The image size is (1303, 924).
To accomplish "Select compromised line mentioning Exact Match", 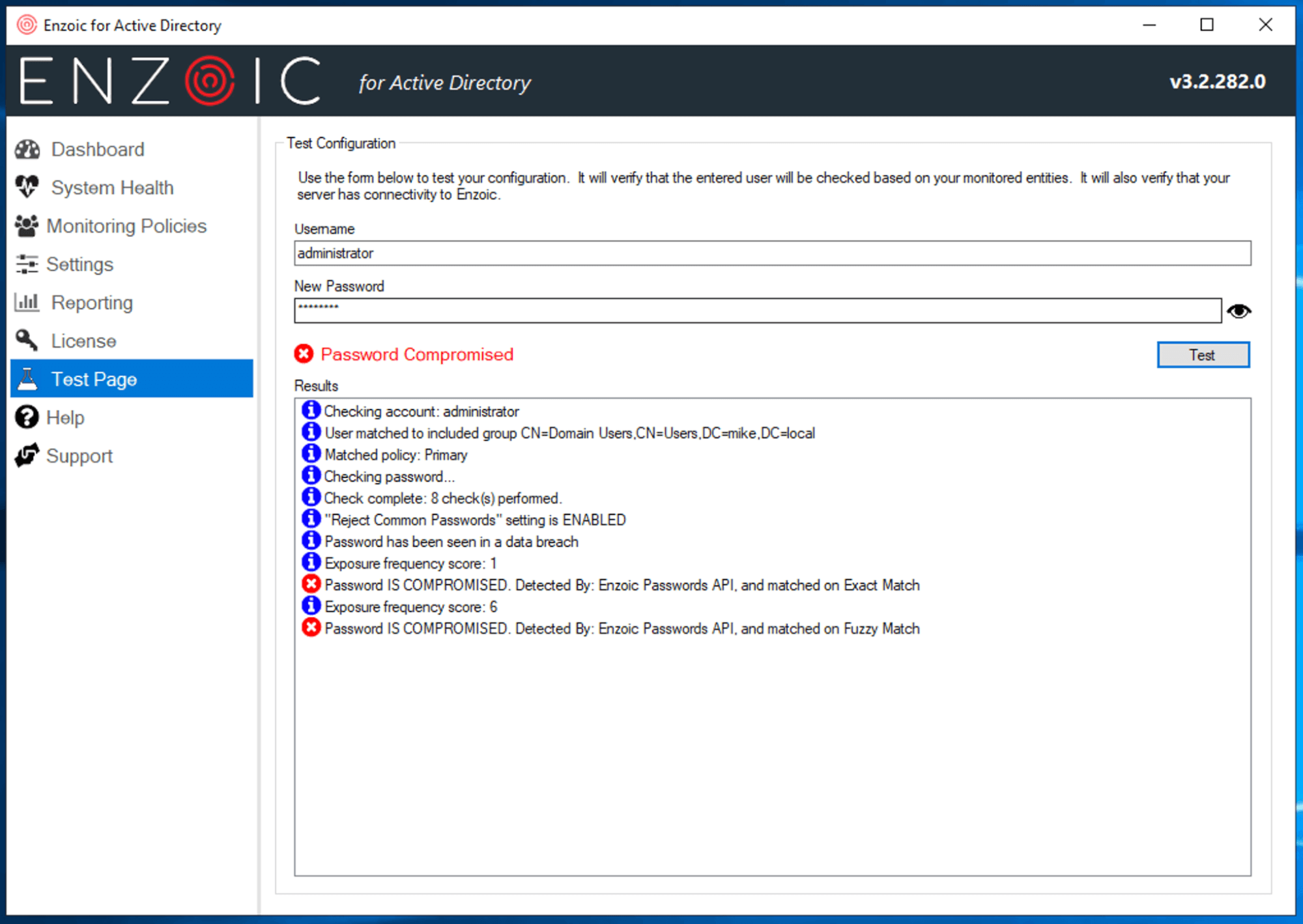I will 622,585.
